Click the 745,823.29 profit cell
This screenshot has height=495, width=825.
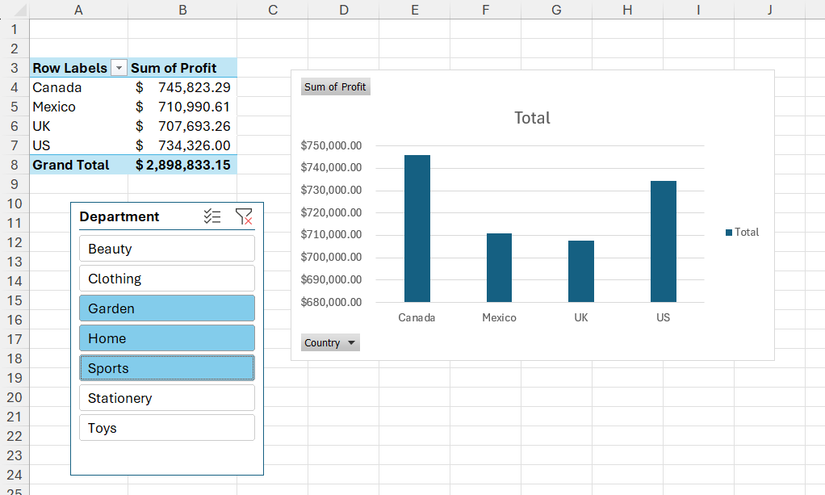click(x=182, y=87)
